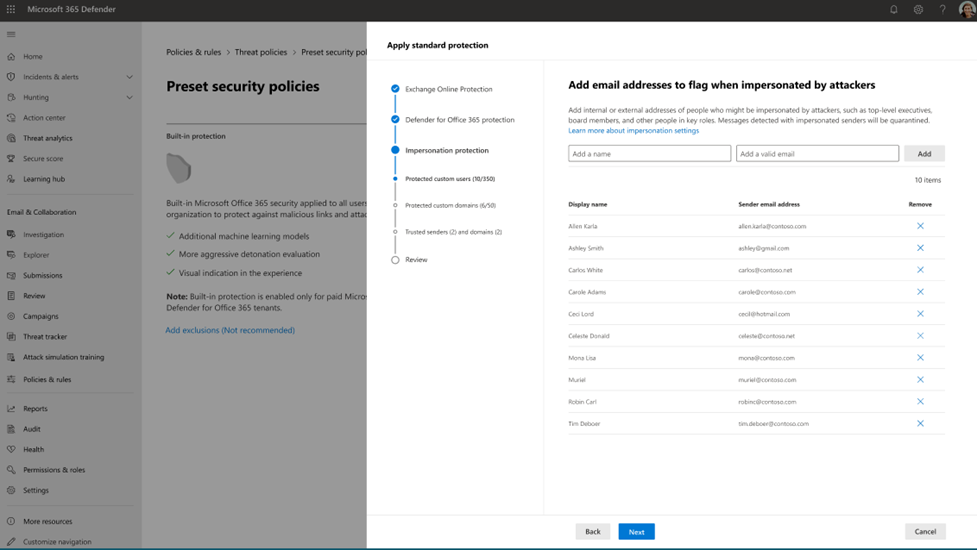This screenshot has width=977, height=550.
Task: Remove Ashley Smith from list
Action: pyautogui.click(x=920, y=248)
